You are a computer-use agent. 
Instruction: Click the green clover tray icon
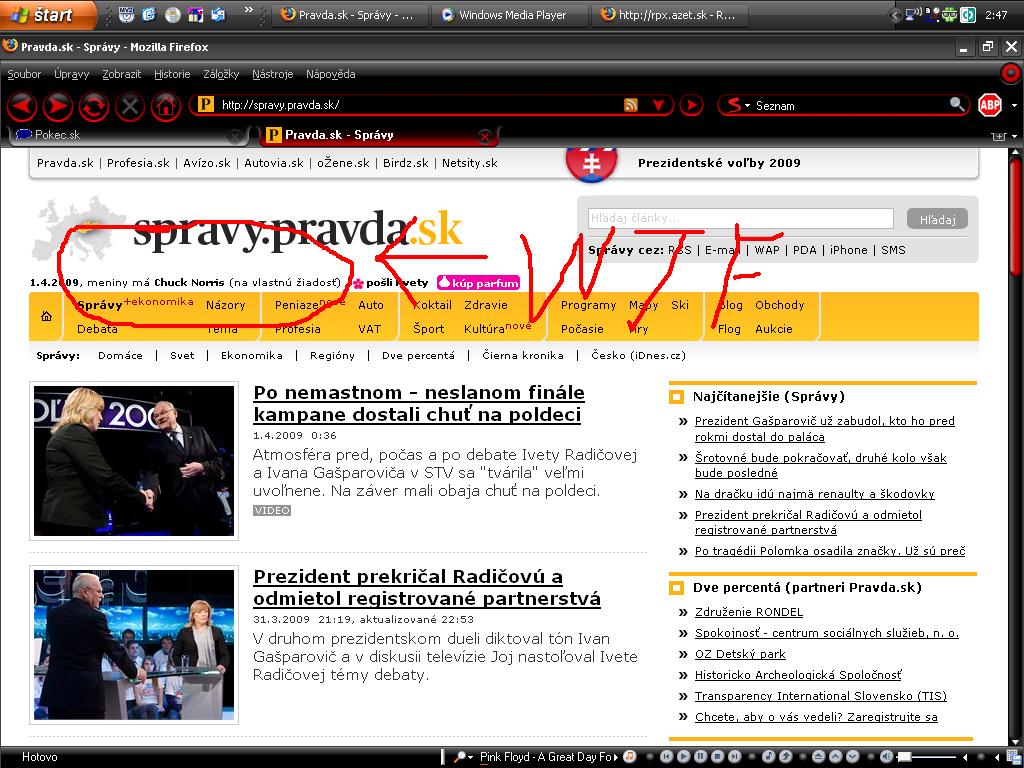948,14
